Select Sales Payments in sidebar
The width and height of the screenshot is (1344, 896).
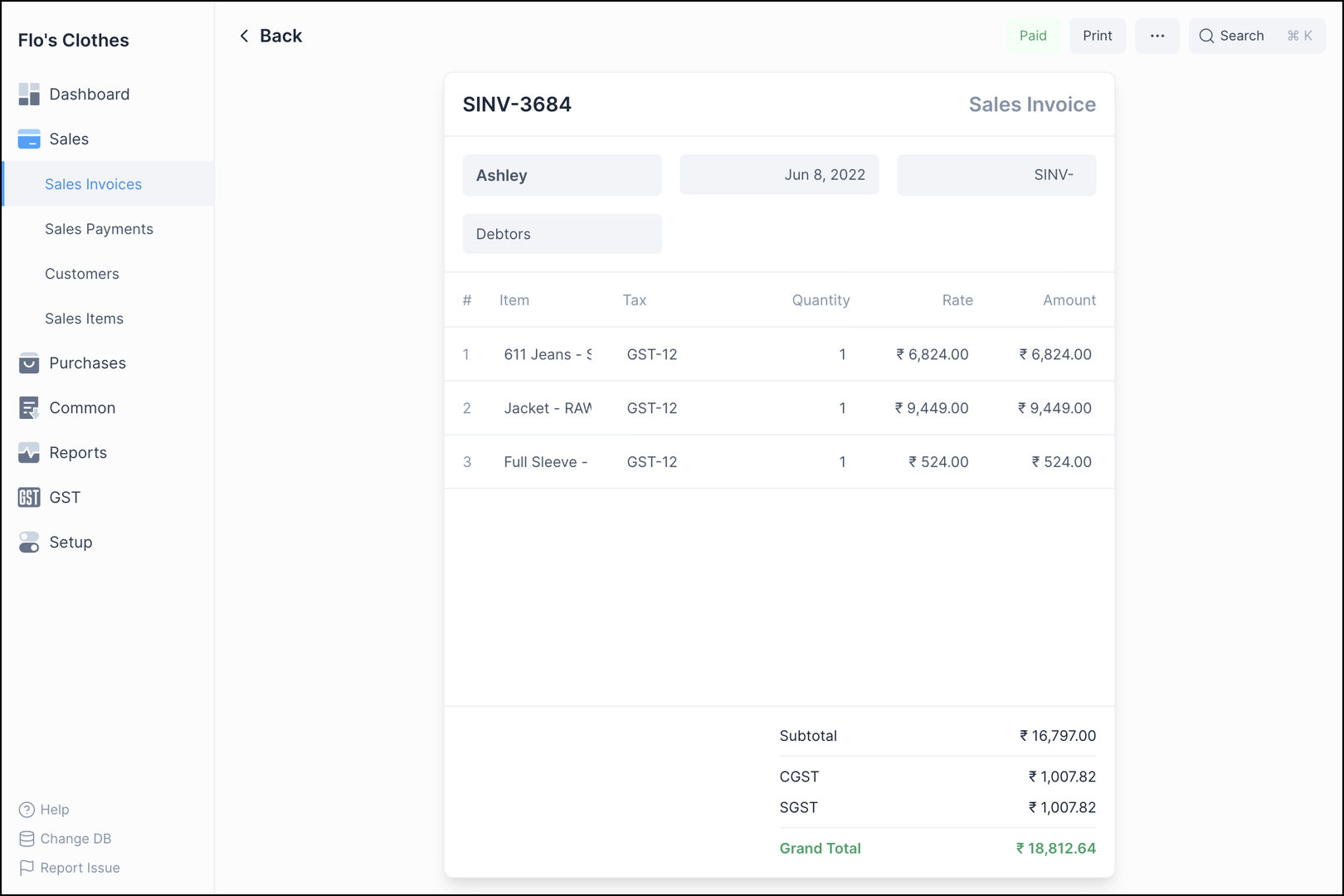(x=99, y=229)
